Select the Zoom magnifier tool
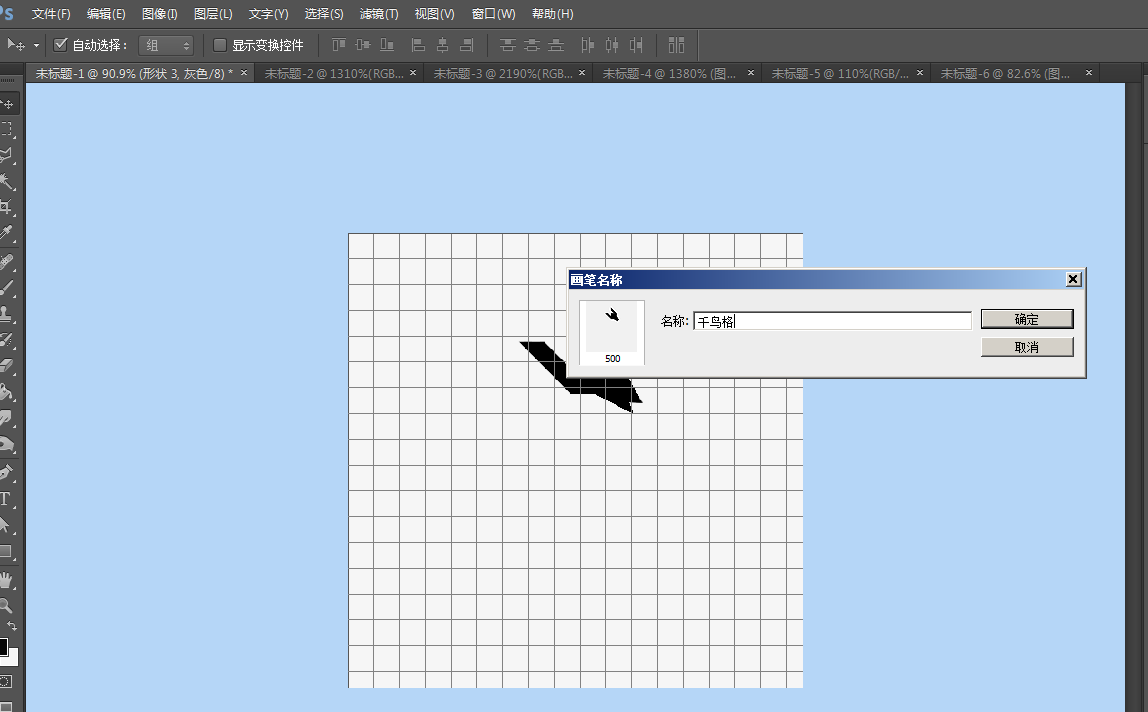Screen dimensions: 1148x712 click(x=7, y=606)
